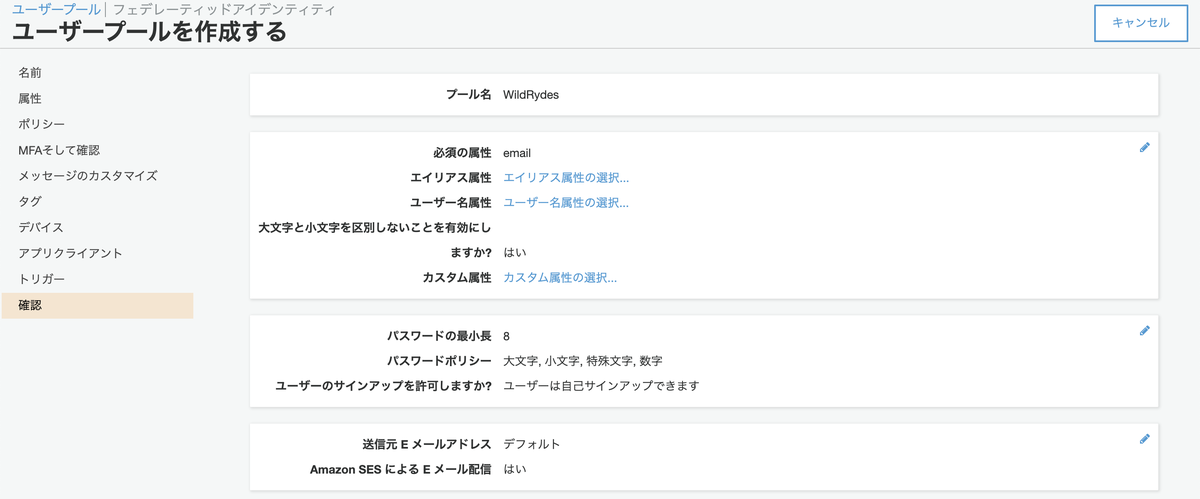Image resolution: width=1200 pixels, height=499 pixels.
Task: Open フェデレーティッドアイデンティティ in the header
Action: point(223,9)
